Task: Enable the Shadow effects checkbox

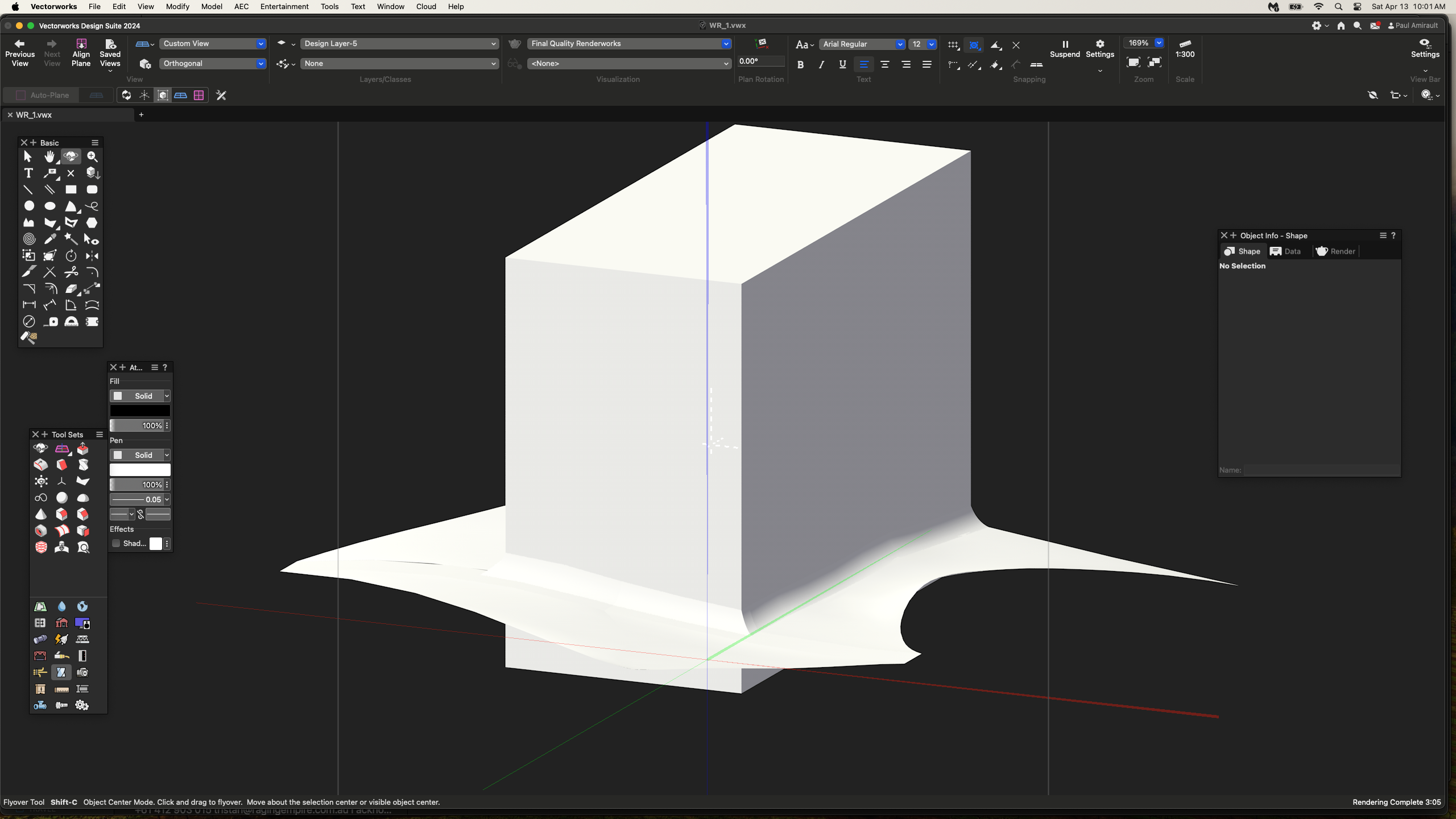Action: 116,543
